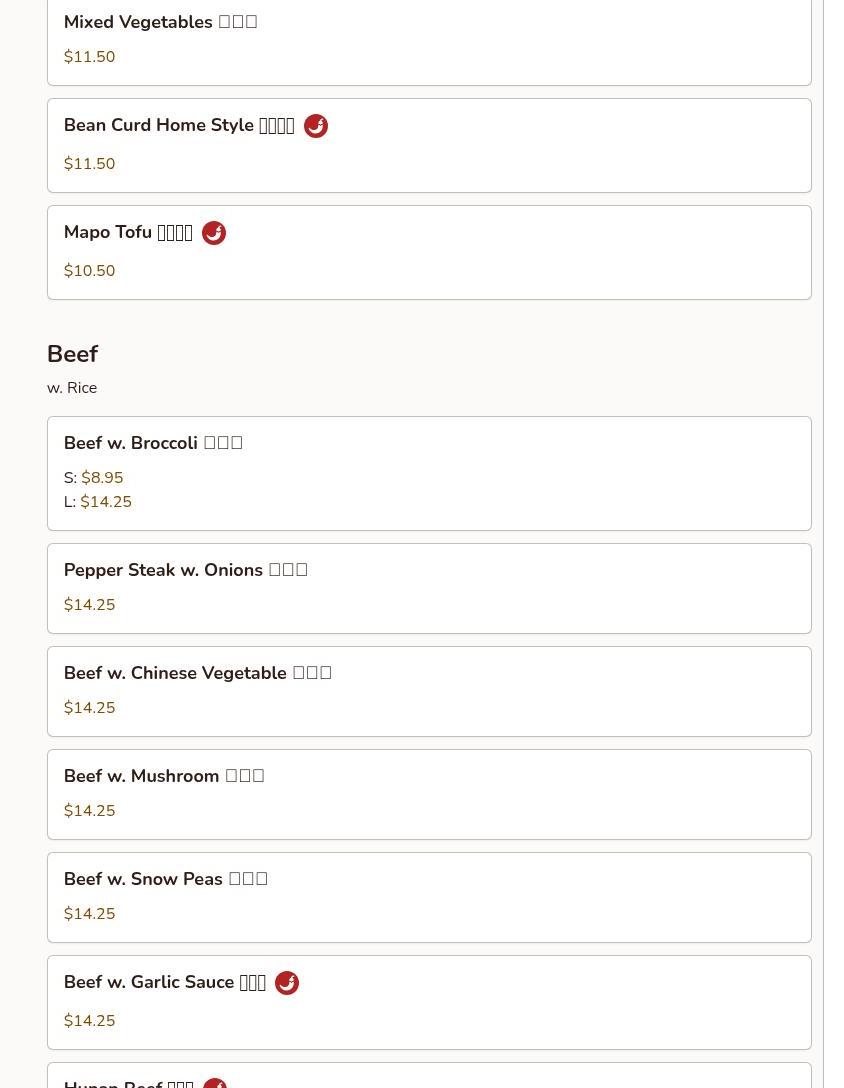This screenshot has width=844, height=1088.
Task: Click the "w. Rice" section subtitle
Action: (x=72, y=388)
